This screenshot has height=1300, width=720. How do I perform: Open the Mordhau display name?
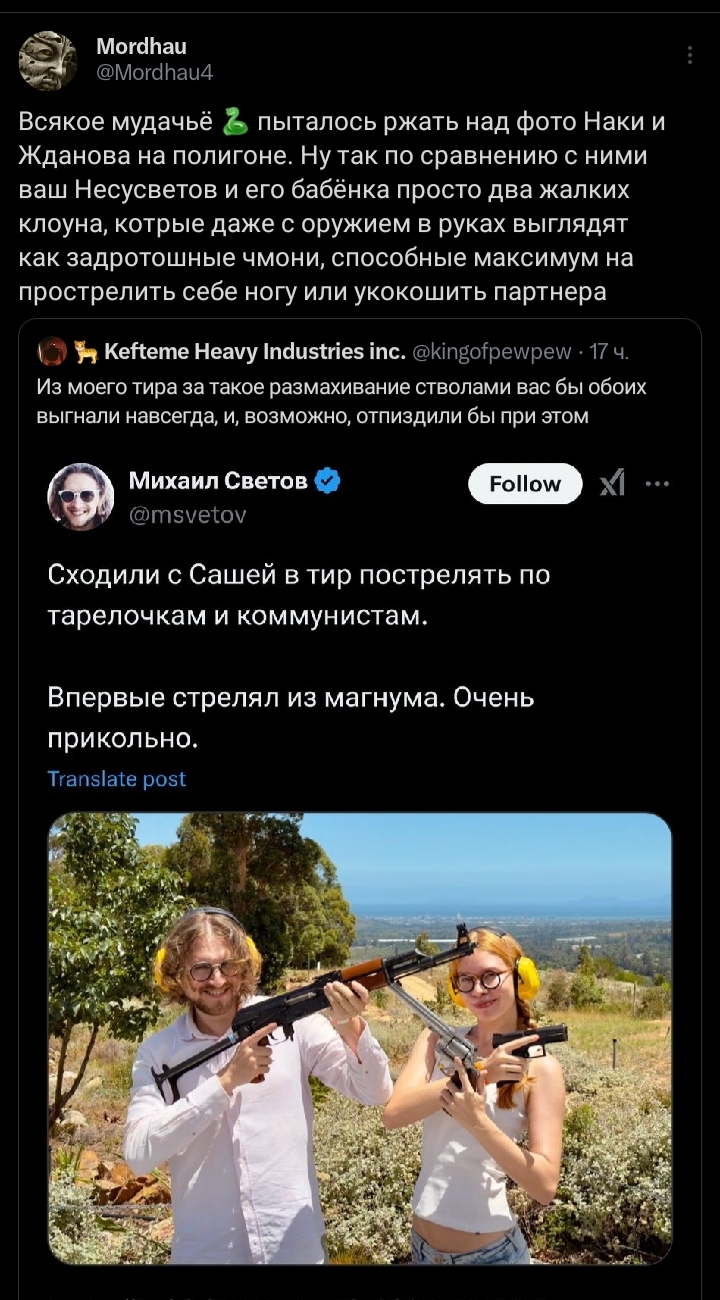[x=141, y=46]
